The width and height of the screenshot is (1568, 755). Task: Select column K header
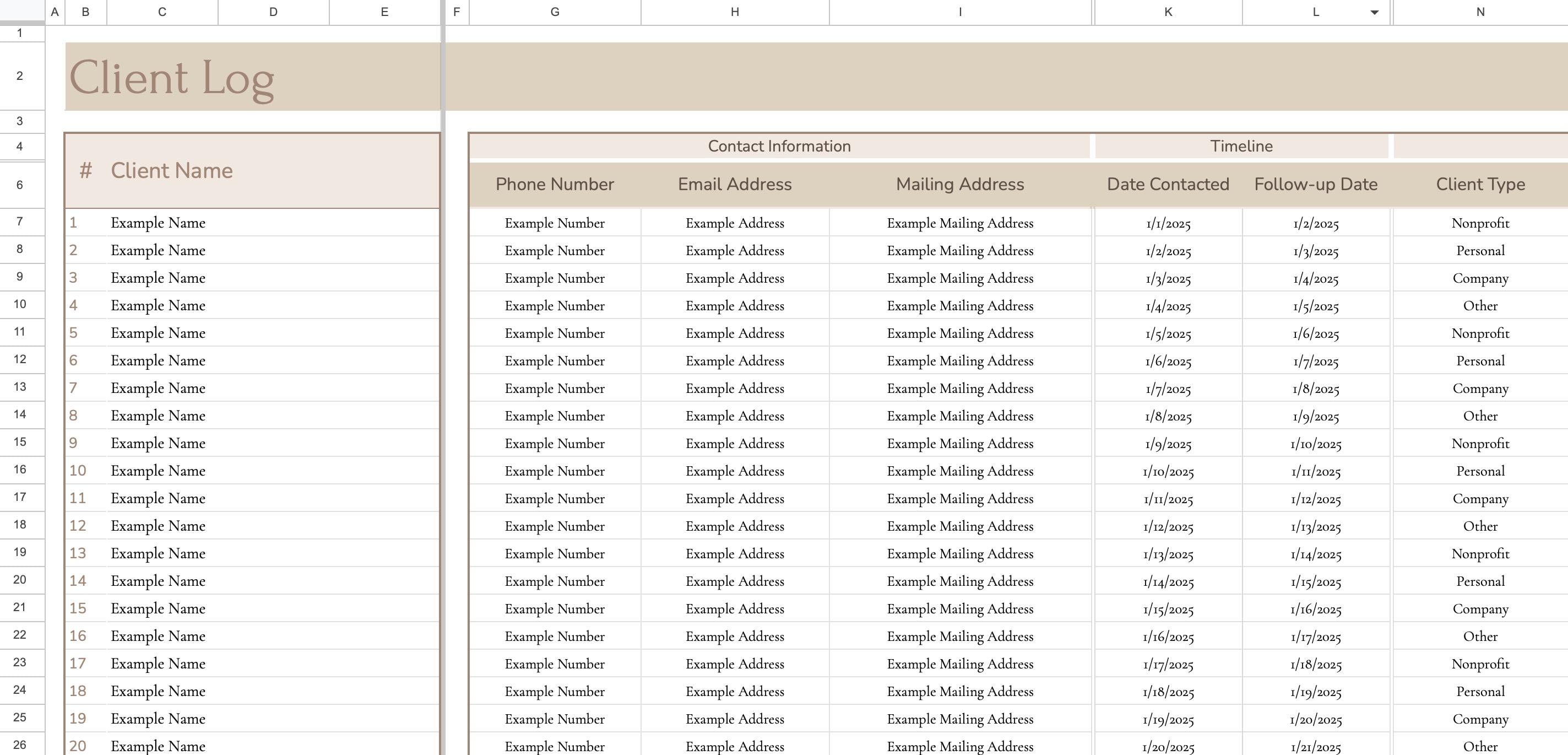(x=1168, y=12)
